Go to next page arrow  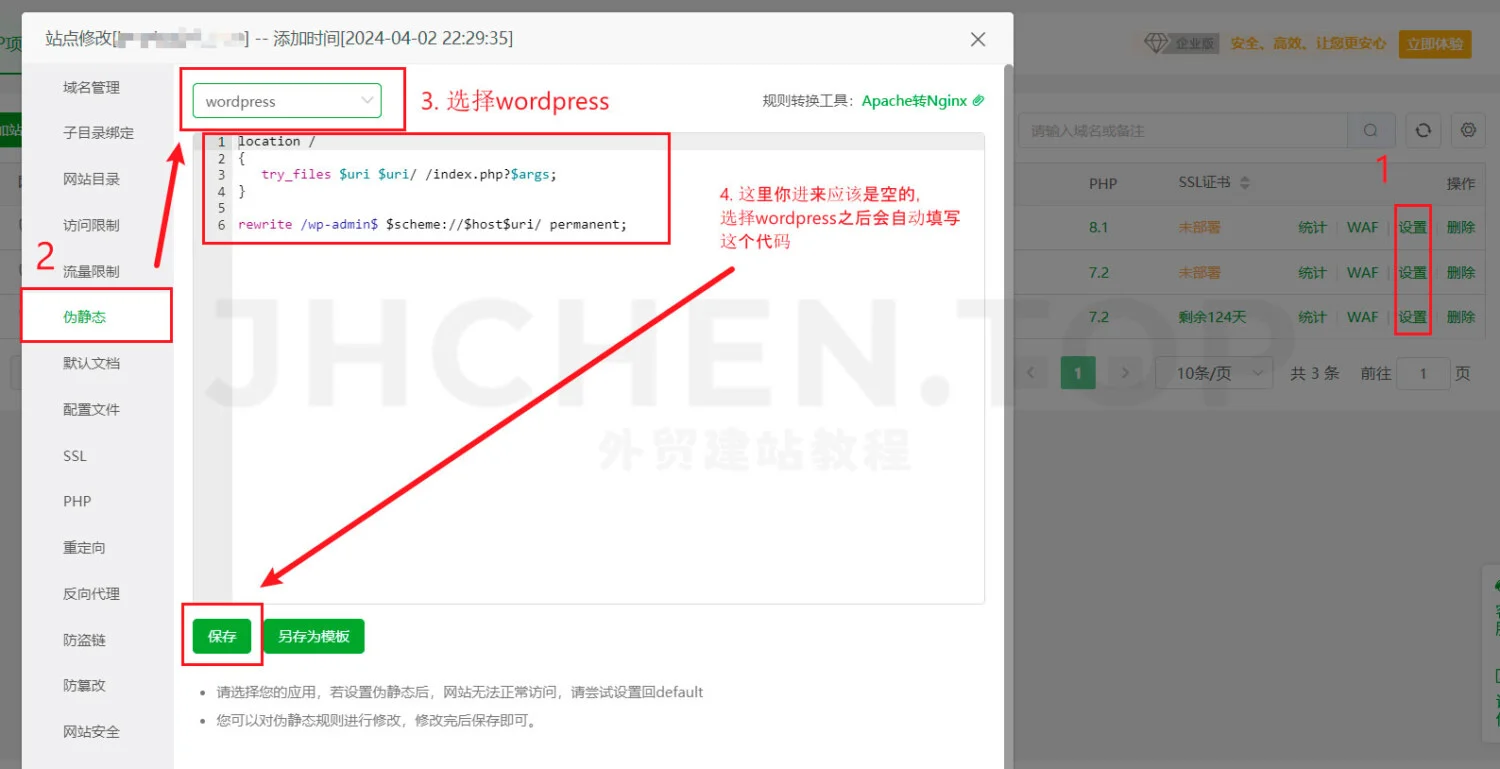[x=1125, y=373]
